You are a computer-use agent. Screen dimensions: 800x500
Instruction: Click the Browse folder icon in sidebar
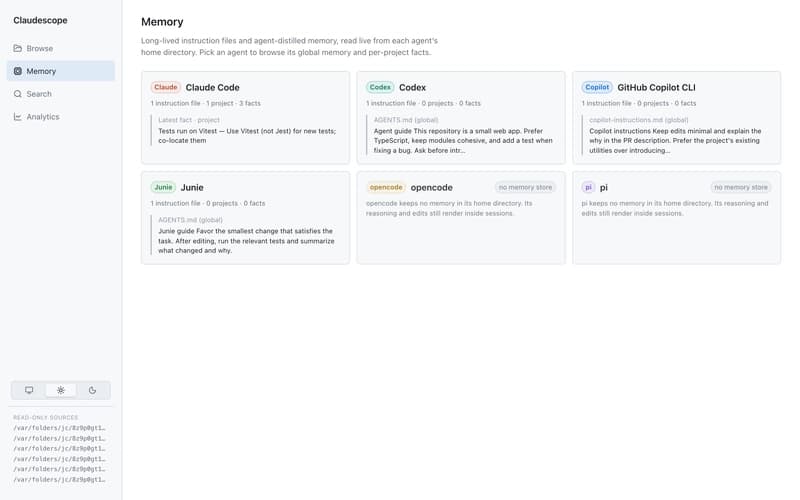click(18, 48)
